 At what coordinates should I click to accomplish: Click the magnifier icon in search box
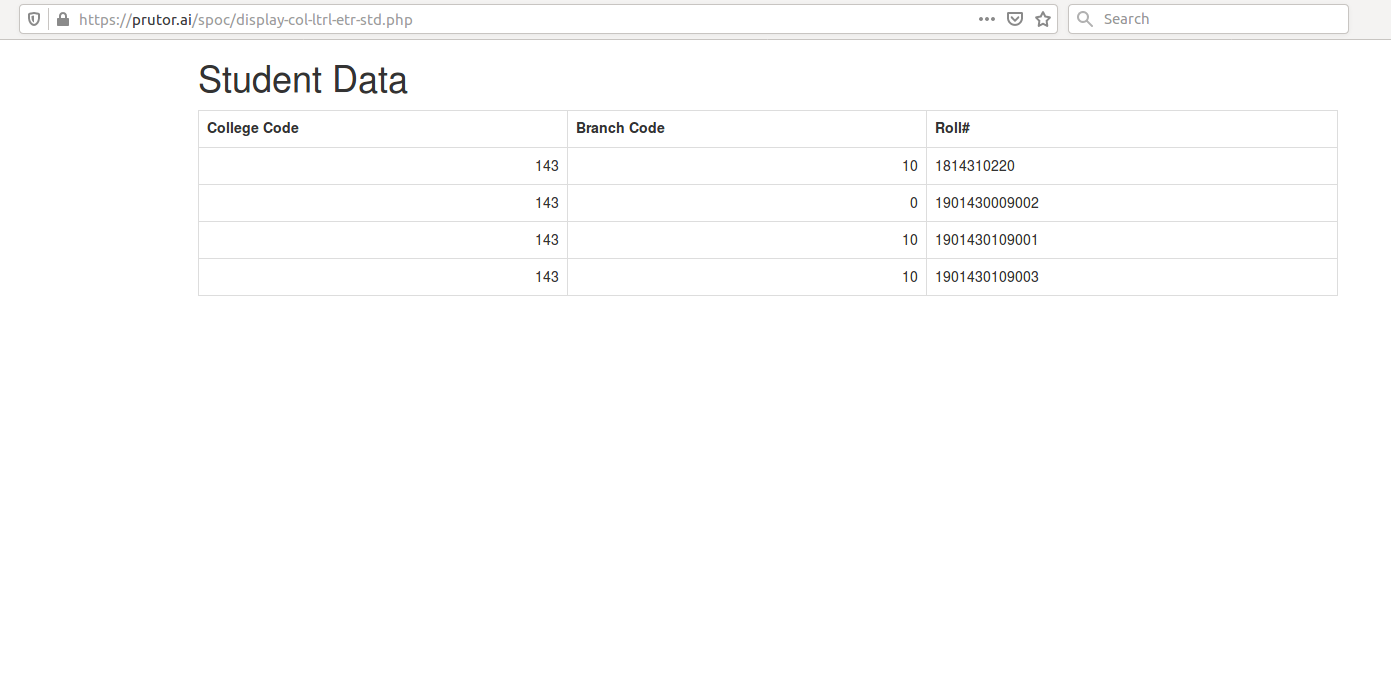click(x=1085, y=19)
